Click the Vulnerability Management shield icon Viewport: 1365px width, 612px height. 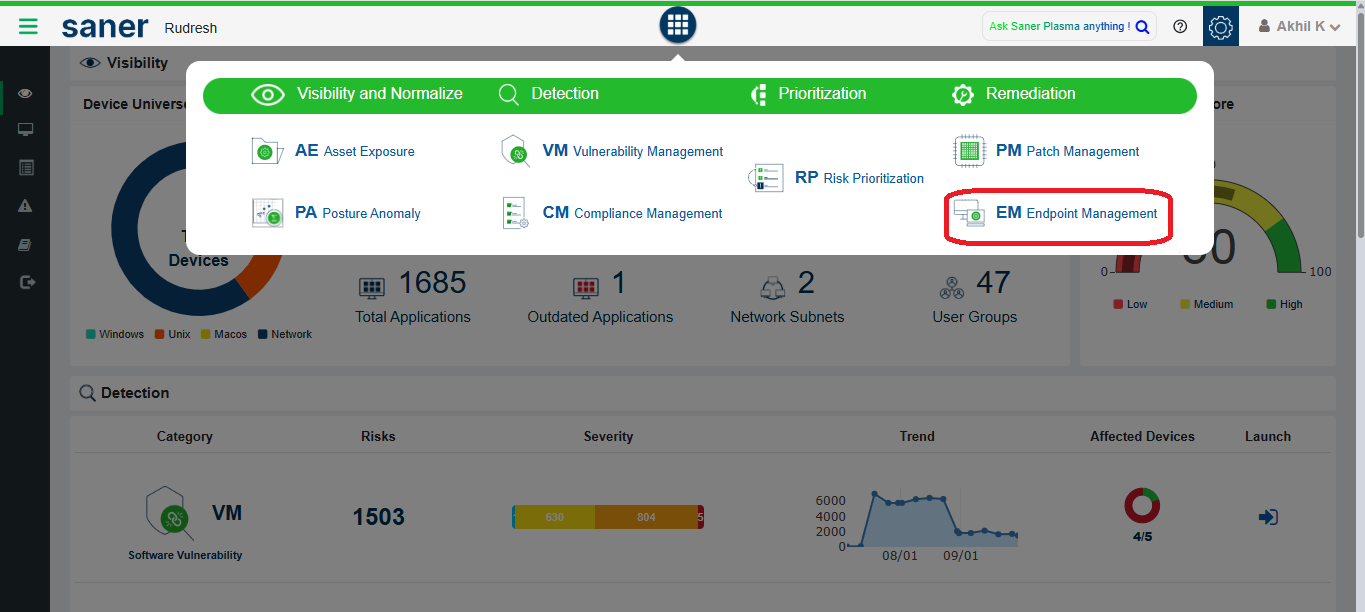[x=515, y=151]
